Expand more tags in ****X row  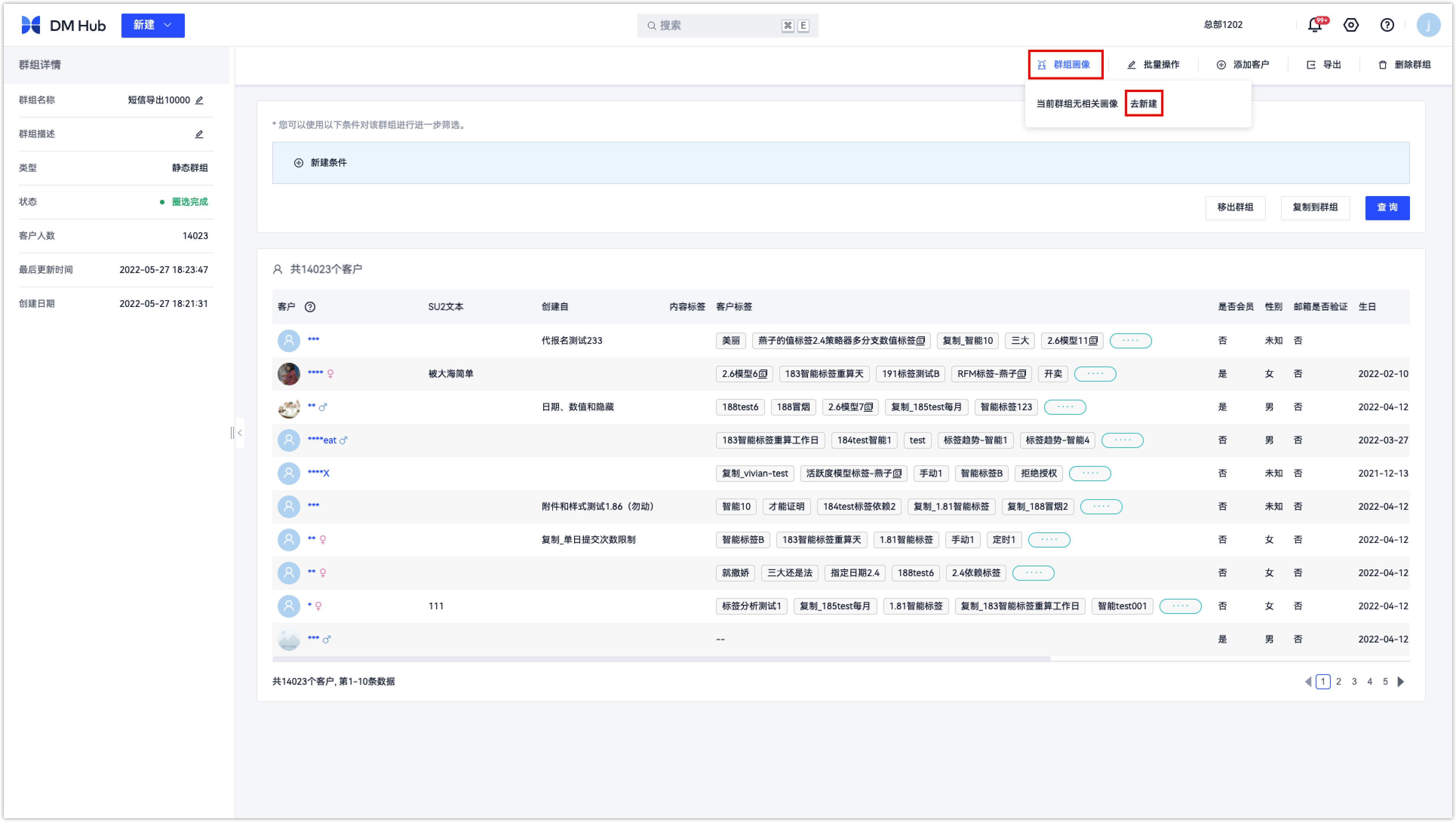tap(1090, 474)
